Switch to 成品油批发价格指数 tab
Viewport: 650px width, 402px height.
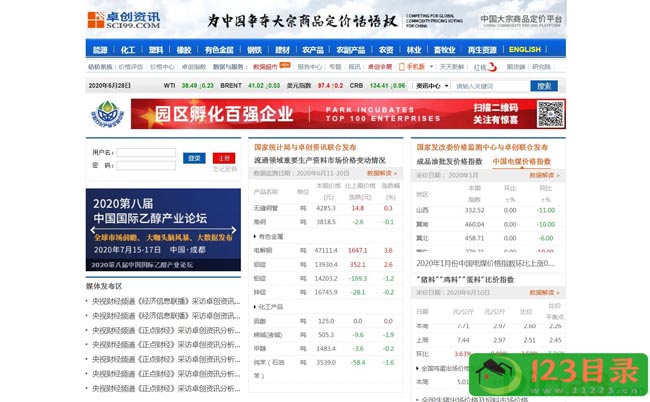(449, 160)
